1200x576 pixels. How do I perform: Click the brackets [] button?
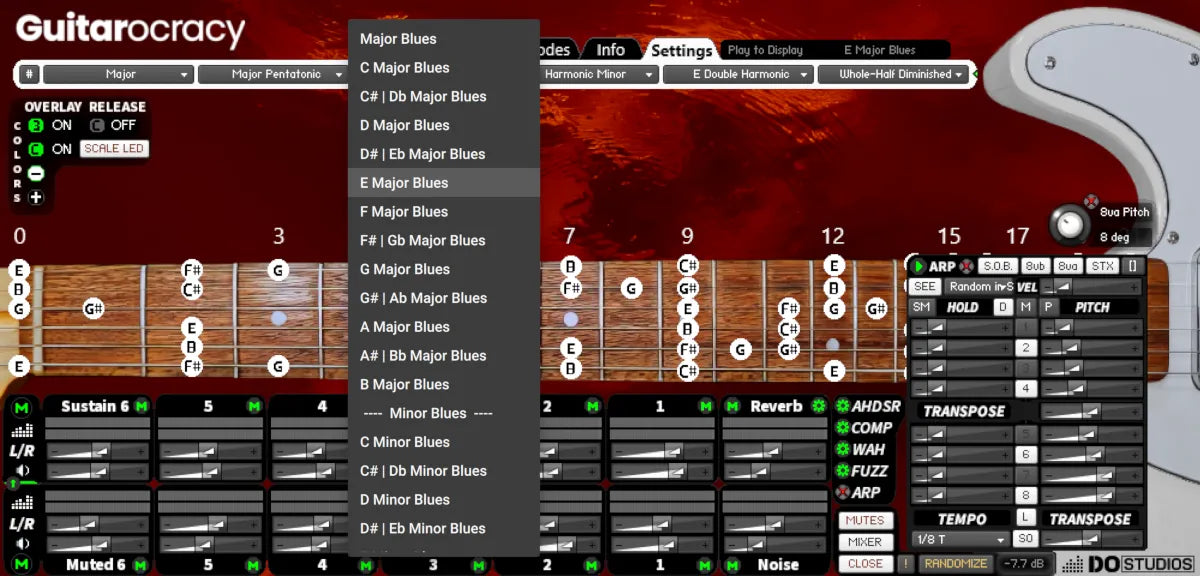pos(1132,266)
